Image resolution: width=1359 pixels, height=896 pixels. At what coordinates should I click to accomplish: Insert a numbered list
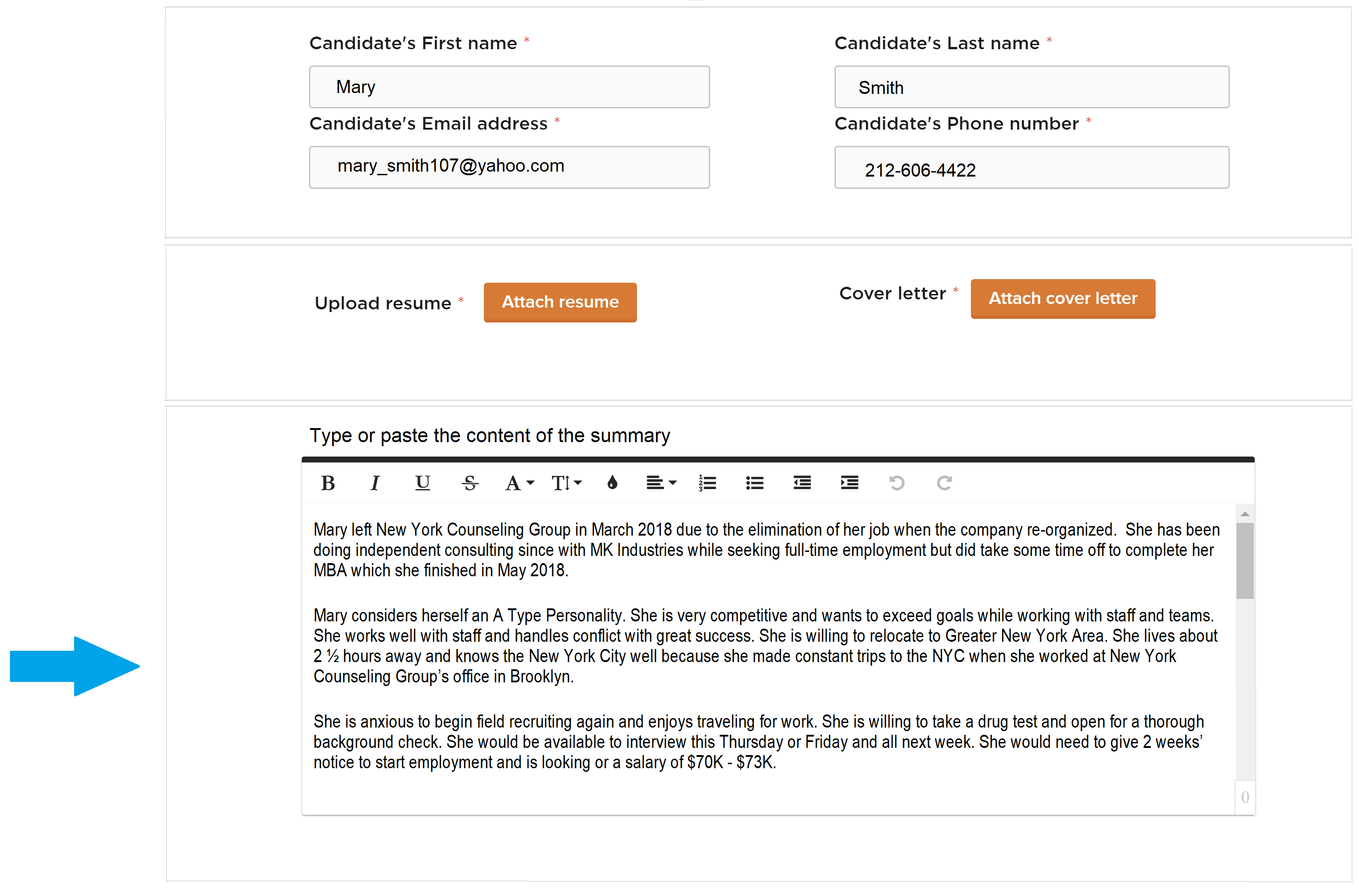point(707,483)
